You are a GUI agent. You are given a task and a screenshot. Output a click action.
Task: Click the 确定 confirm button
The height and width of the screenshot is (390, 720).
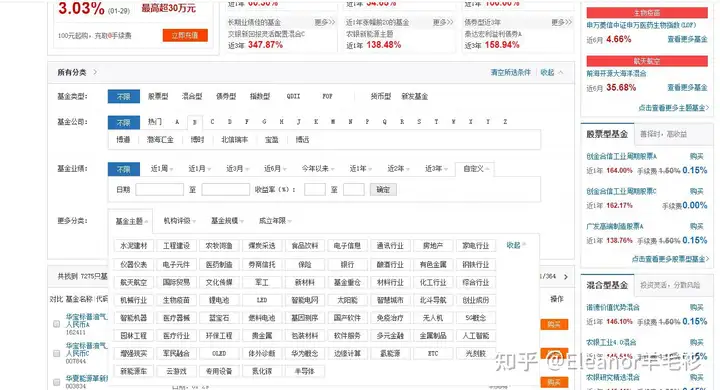[x=383, y=190]
